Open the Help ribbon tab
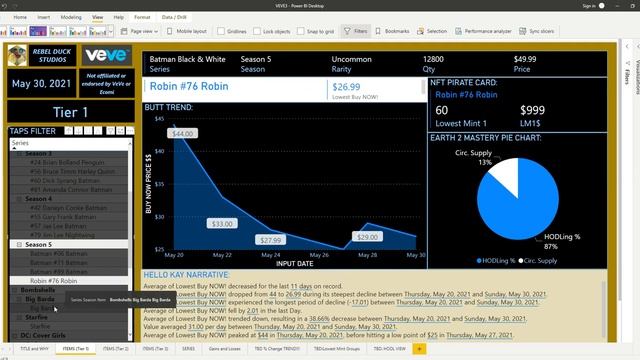640x360 pixels. [119, 17]
